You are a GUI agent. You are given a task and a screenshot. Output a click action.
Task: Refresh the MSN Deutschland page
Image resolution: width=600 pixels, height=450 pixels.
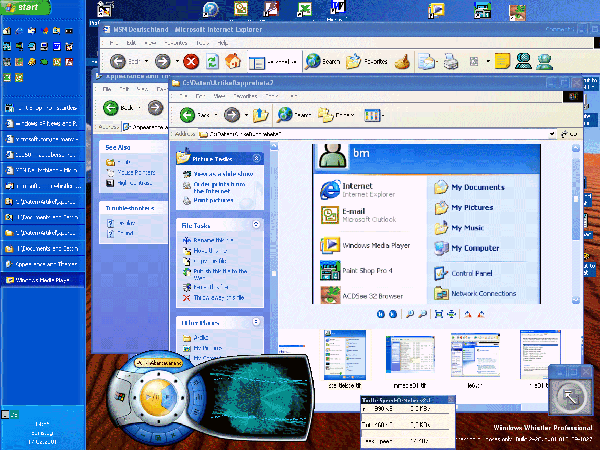click(x=212, y=61)
